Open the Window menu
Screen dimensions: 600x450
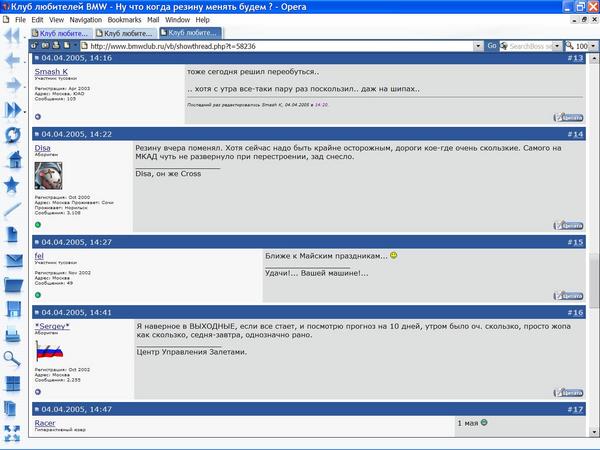point(178,20)
